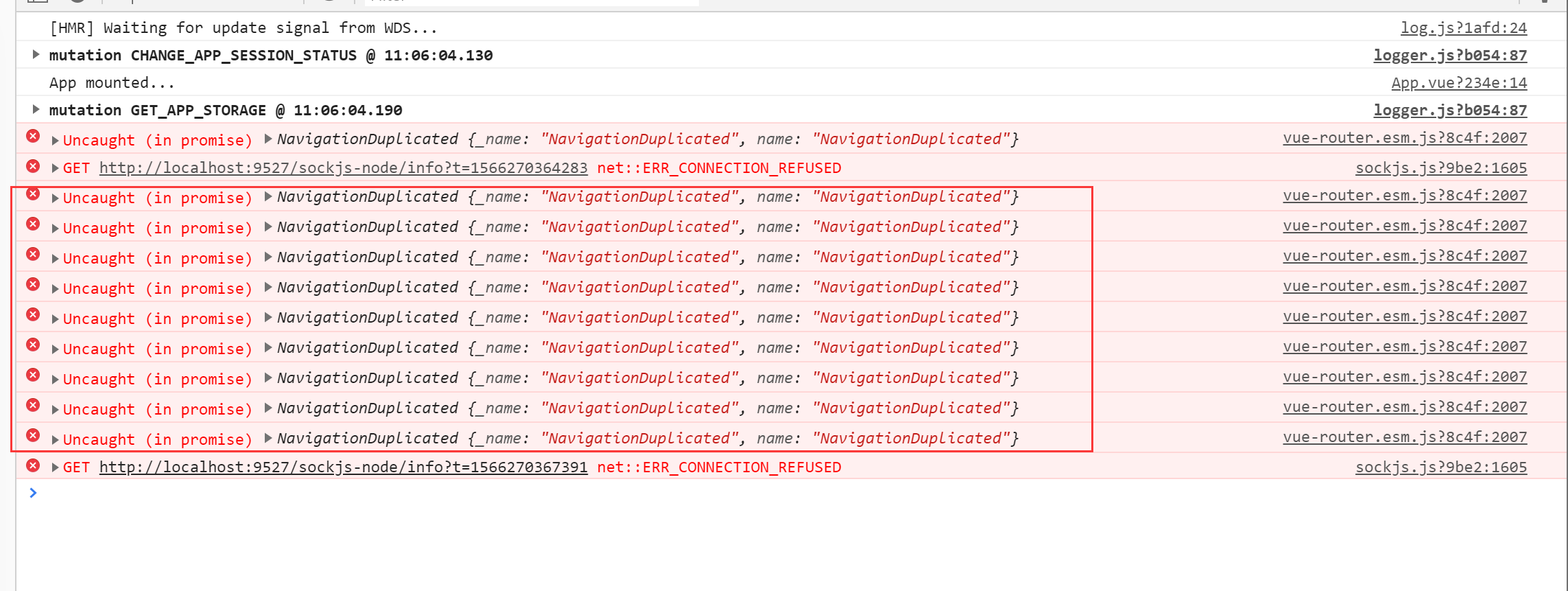Click into the empty console input line

pyautogui.click(x=686, y=494)
